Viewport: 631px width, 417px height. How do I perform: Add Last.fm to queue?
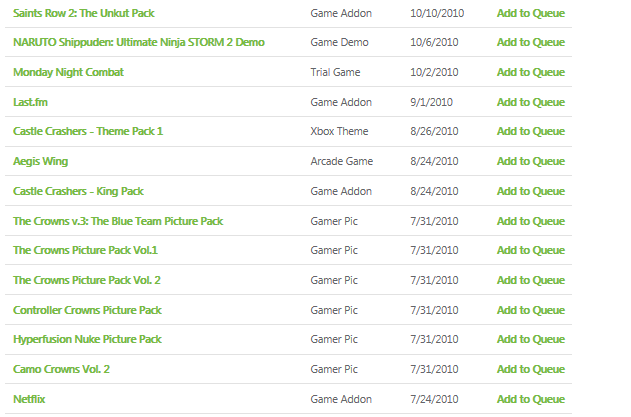click(531, 102)
